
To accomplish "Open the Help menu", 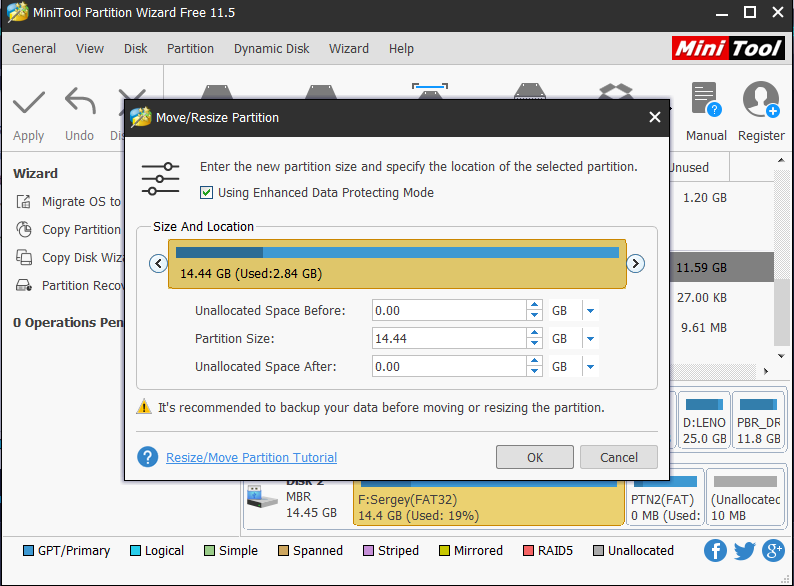I will click(x=401, y=49).
